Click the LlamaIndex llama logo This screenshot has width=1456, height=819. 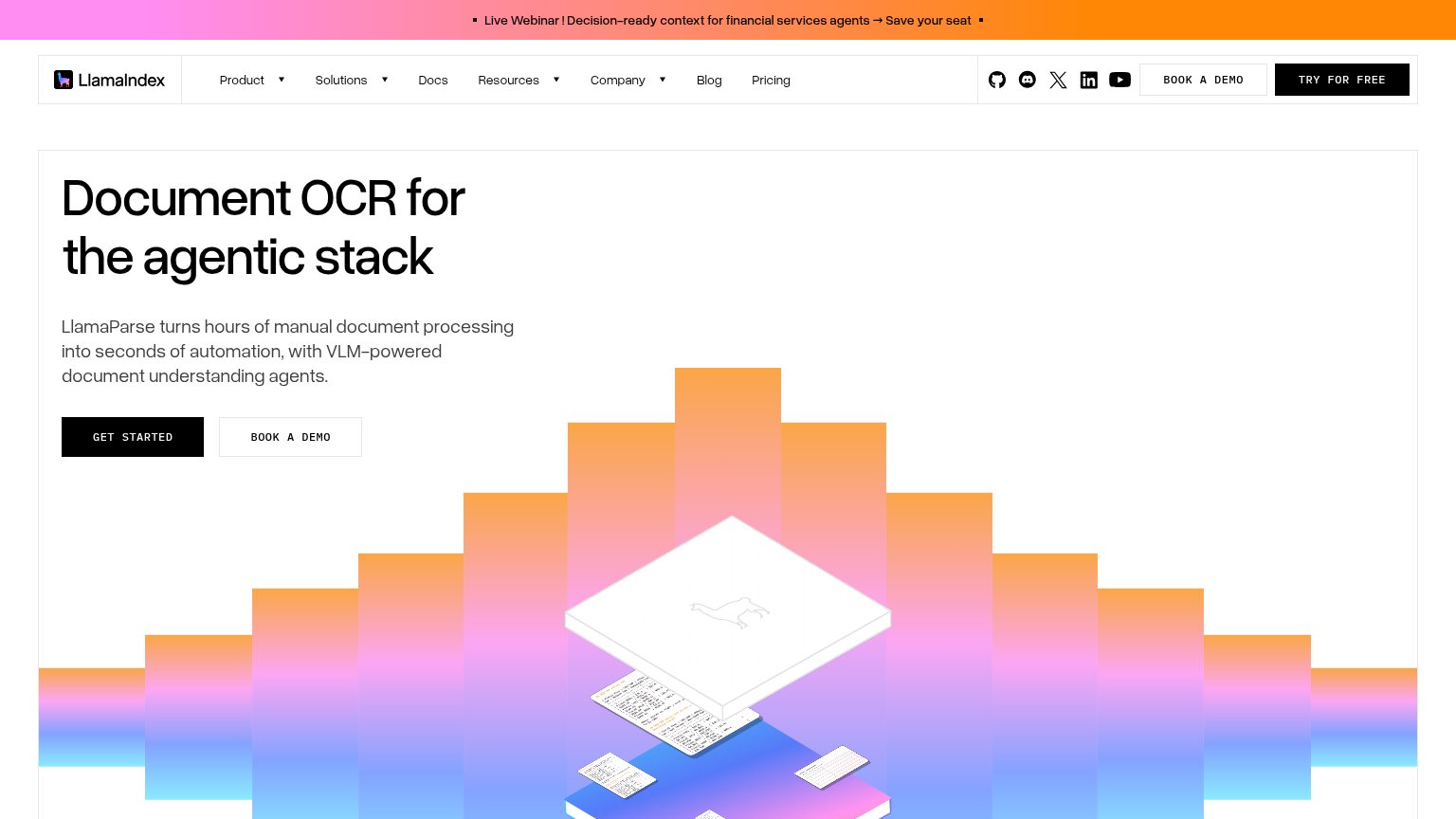tap(64, 80)
